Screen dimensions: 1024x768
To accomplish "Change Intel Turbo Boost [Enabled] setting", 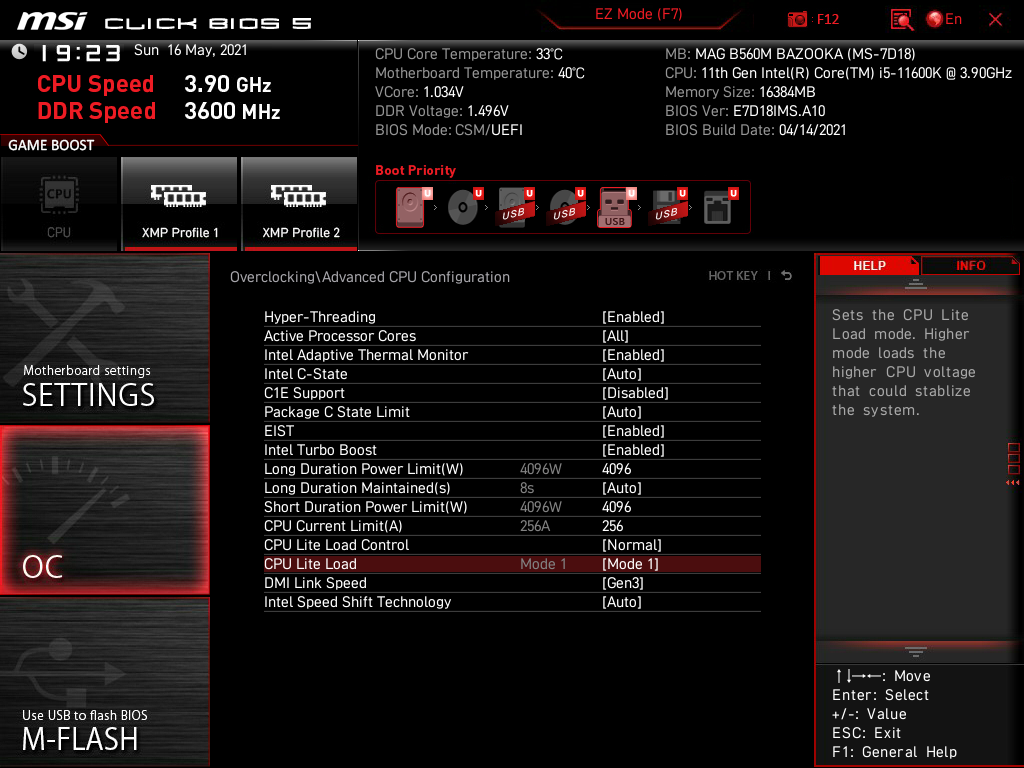I will coord(633,449).
